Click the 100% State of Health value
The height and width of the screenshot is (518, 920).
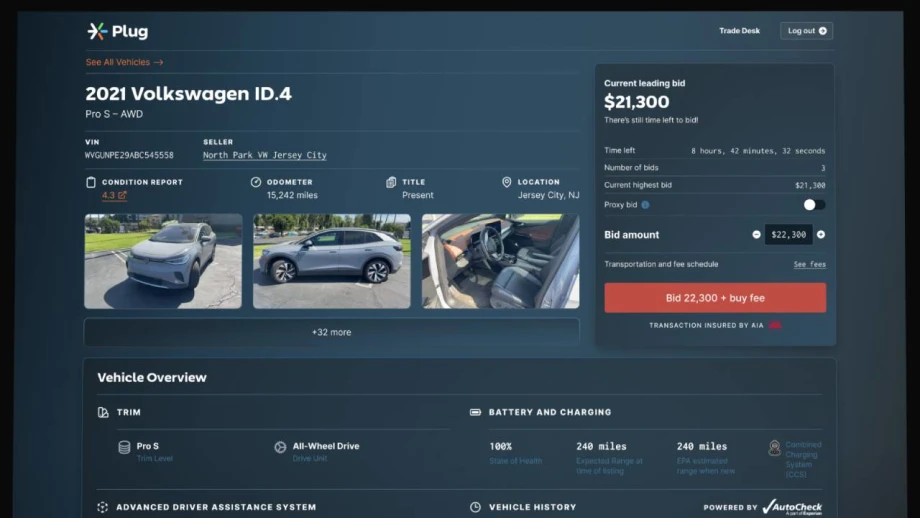click(x=500, y=446)
